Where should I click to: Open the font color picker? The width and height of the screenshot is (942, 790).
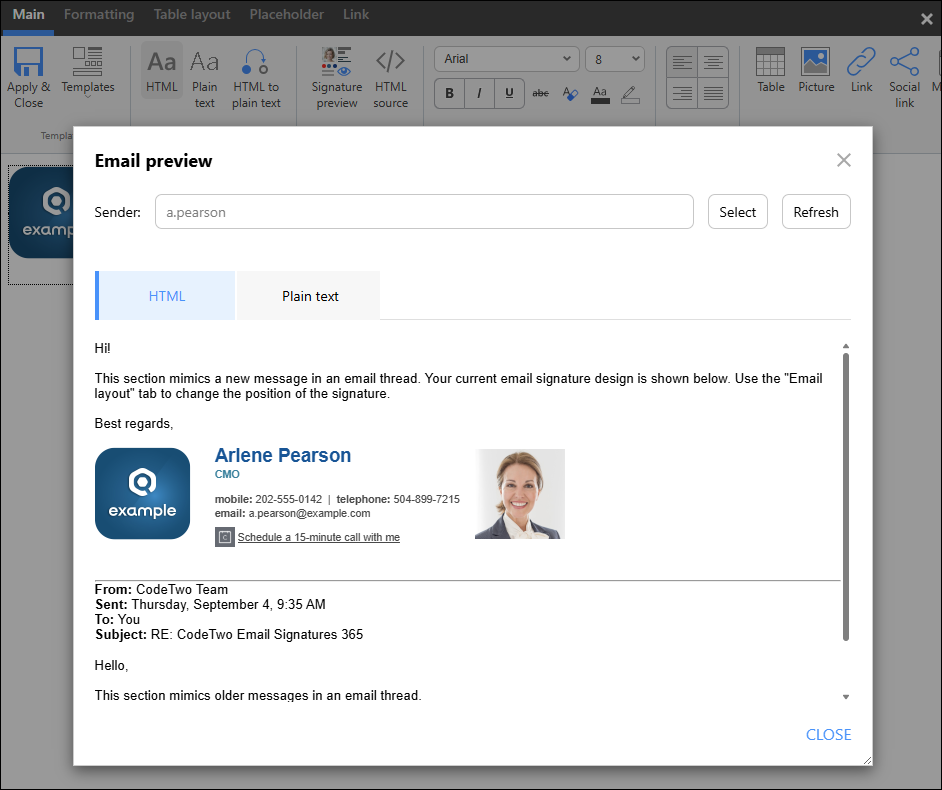[600, 94]
